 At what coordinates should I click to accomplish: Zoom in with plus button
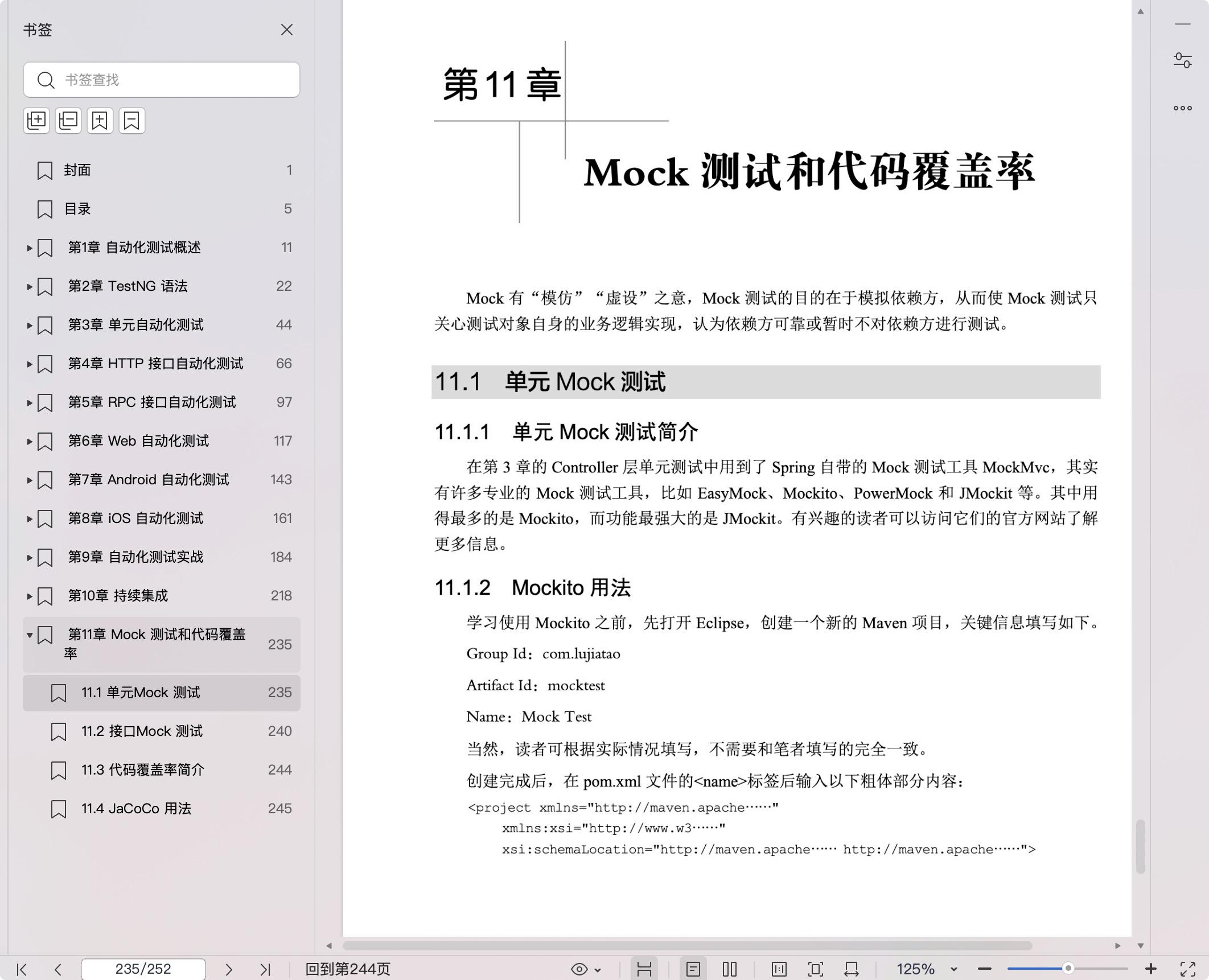[1151, 969]
